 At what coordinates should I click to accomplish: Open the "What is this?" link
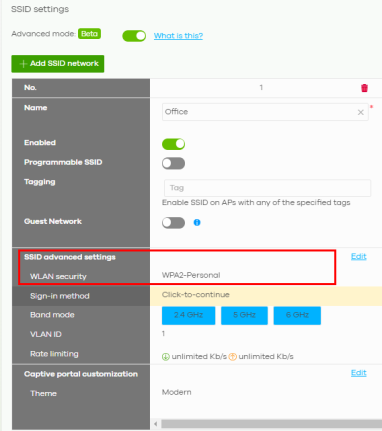178,36
